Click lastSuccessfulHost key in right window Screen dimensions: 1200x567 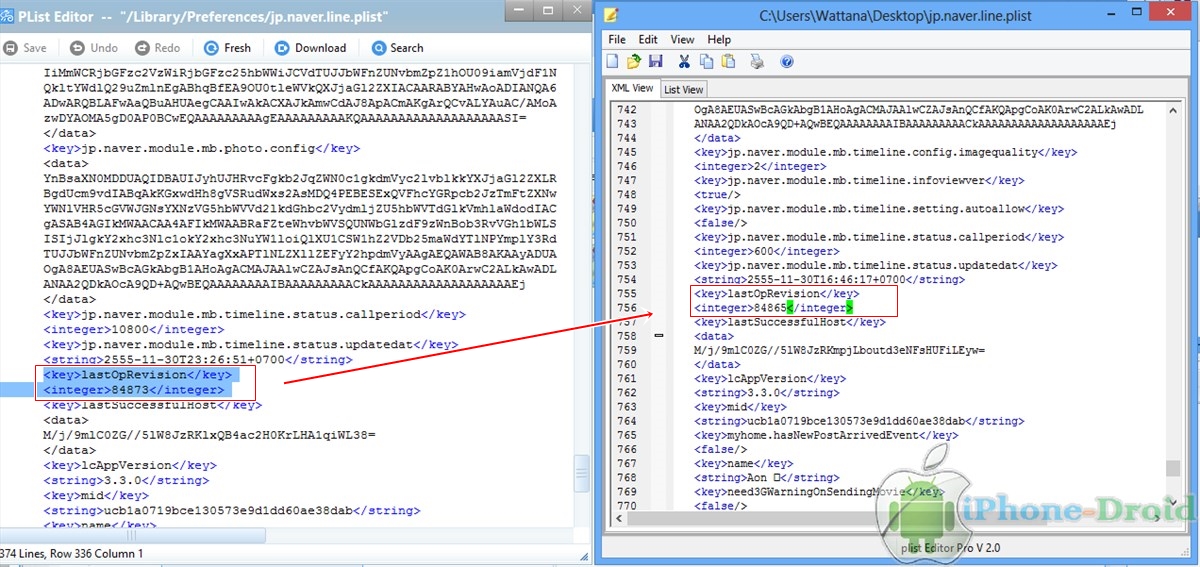point(790,322)
